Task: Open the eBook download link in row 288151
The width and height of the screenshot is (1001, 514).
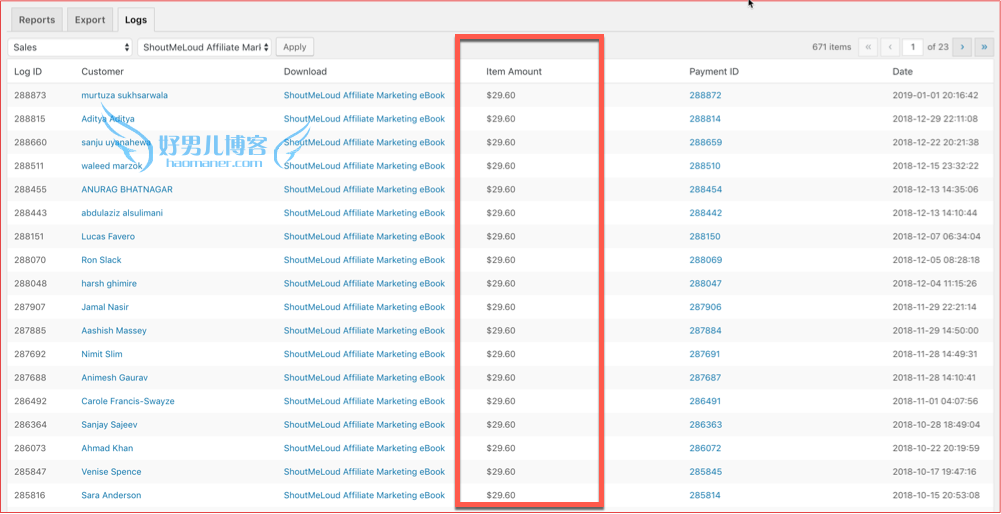Action: [x=364, y=236]
